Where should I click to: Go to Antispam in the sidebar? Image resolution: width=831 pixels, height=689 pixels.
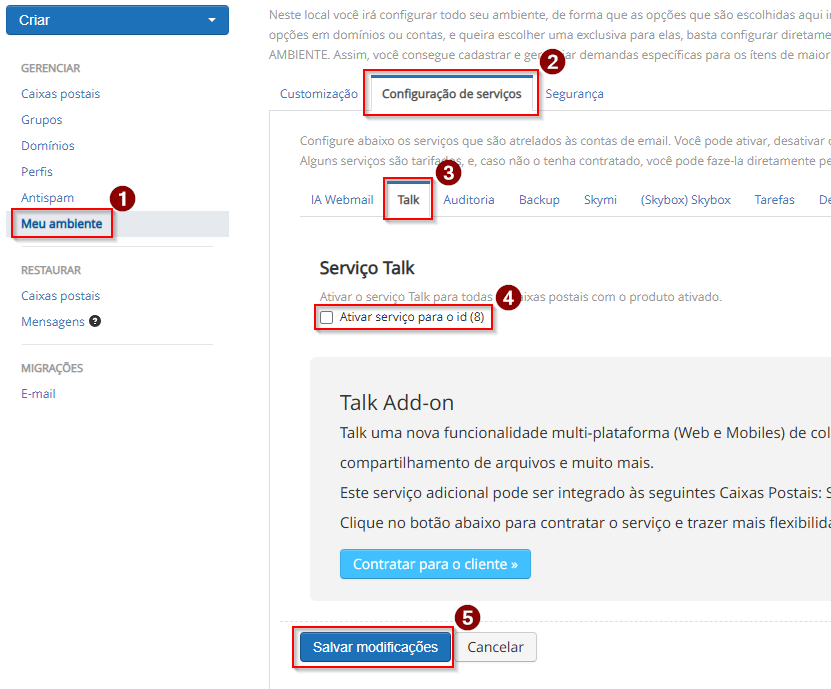47,198
